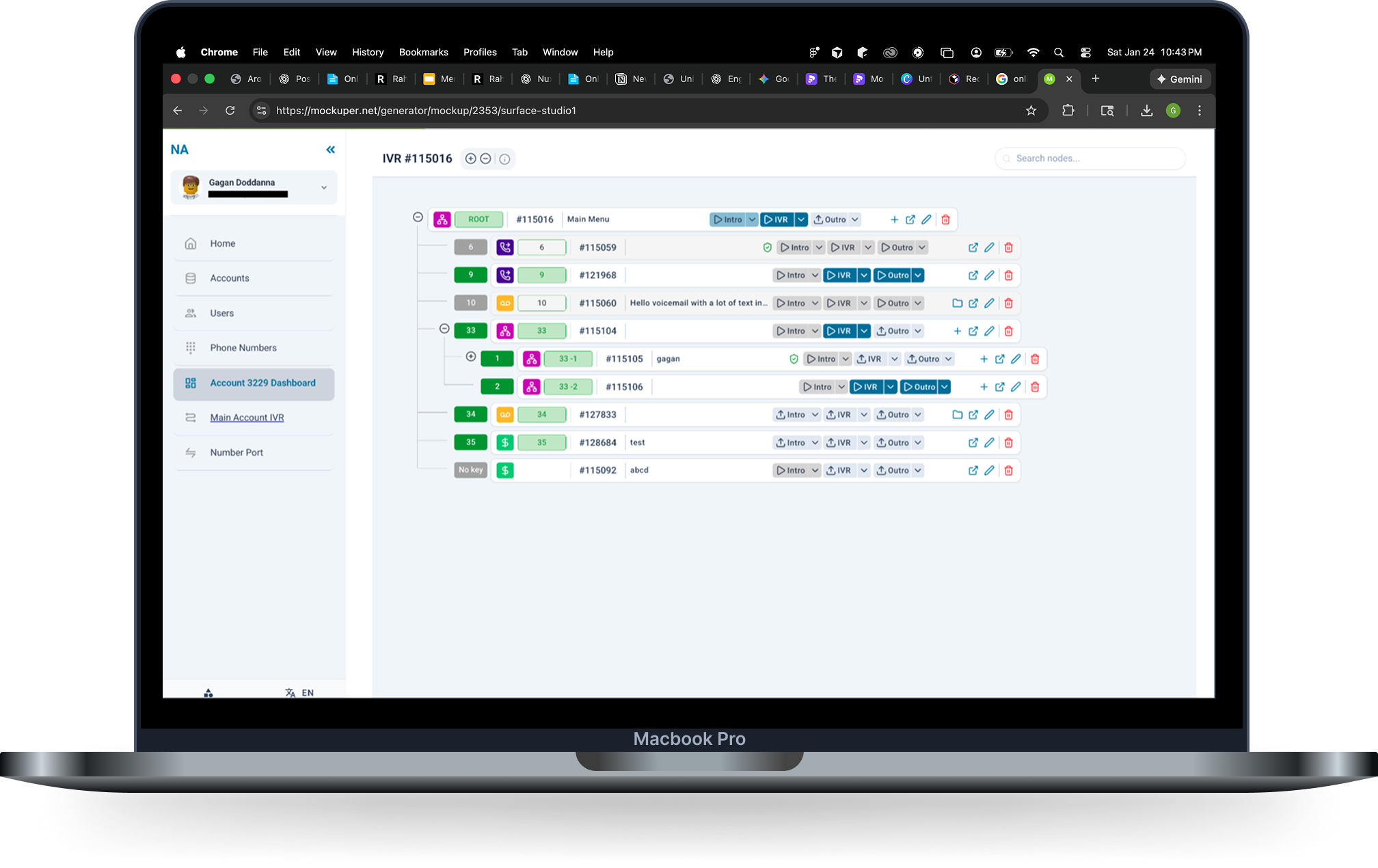1378x868 pixels.
Task: Click the edit pencil on the ROOT Main Menu node
Action: pos(927,219)
